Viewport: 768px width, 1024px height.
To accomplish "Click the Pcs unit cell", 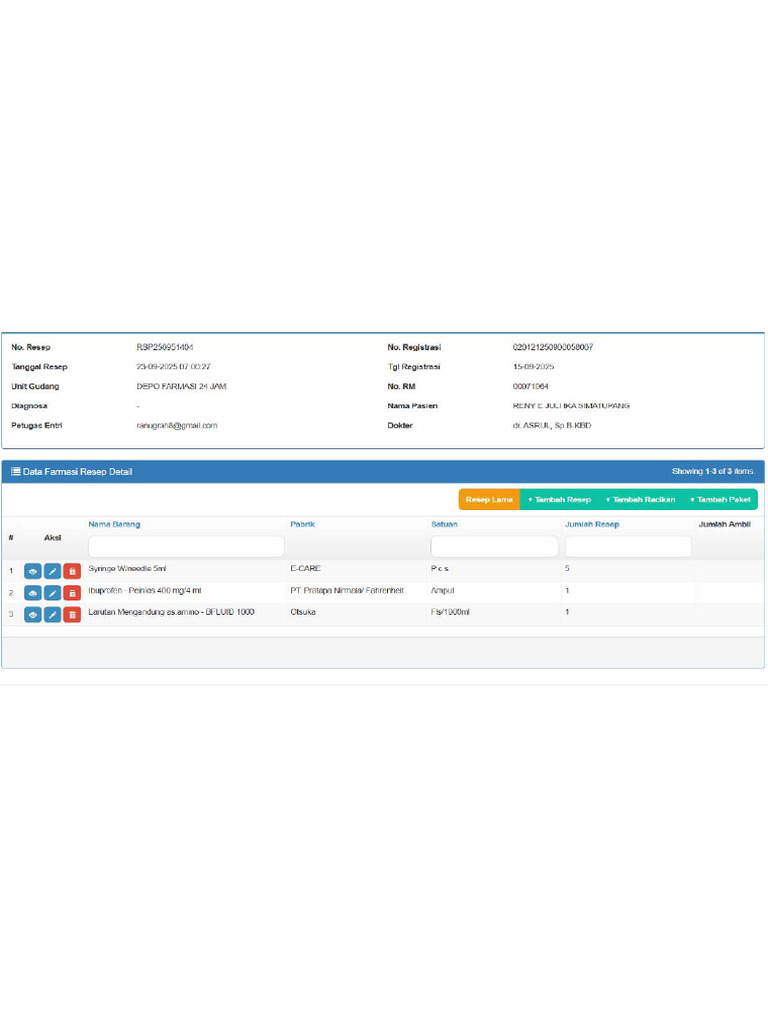I will (x=440, y=569).
